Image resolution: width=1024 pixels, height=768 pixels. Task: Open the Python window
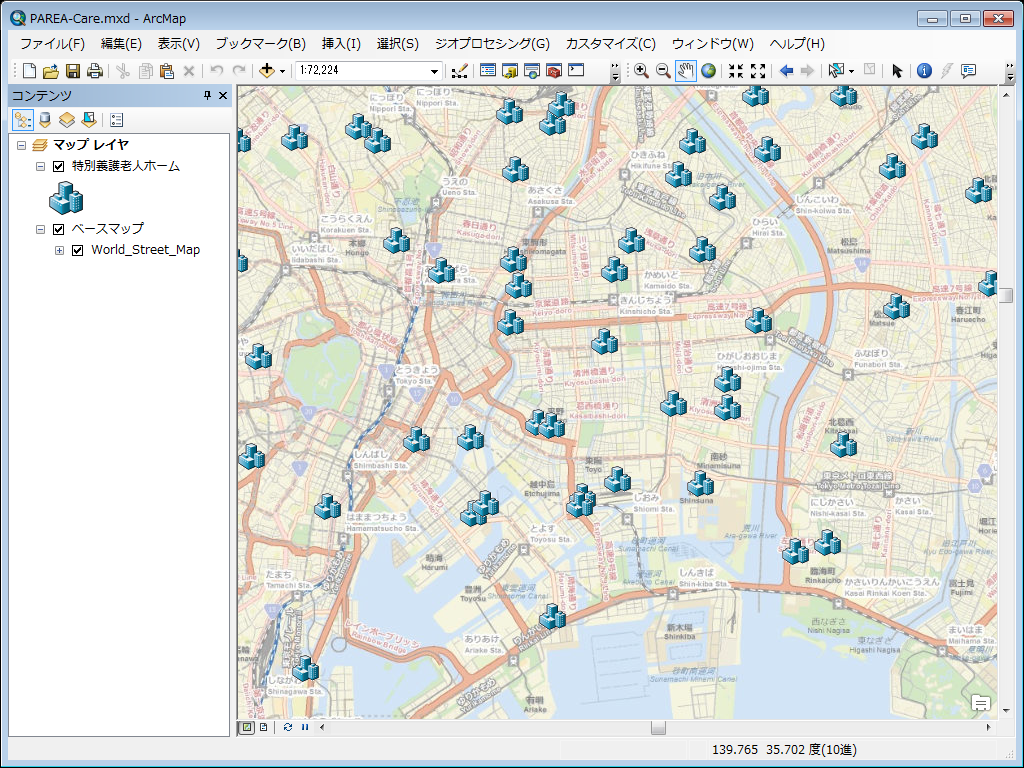[x=576, y=71]
